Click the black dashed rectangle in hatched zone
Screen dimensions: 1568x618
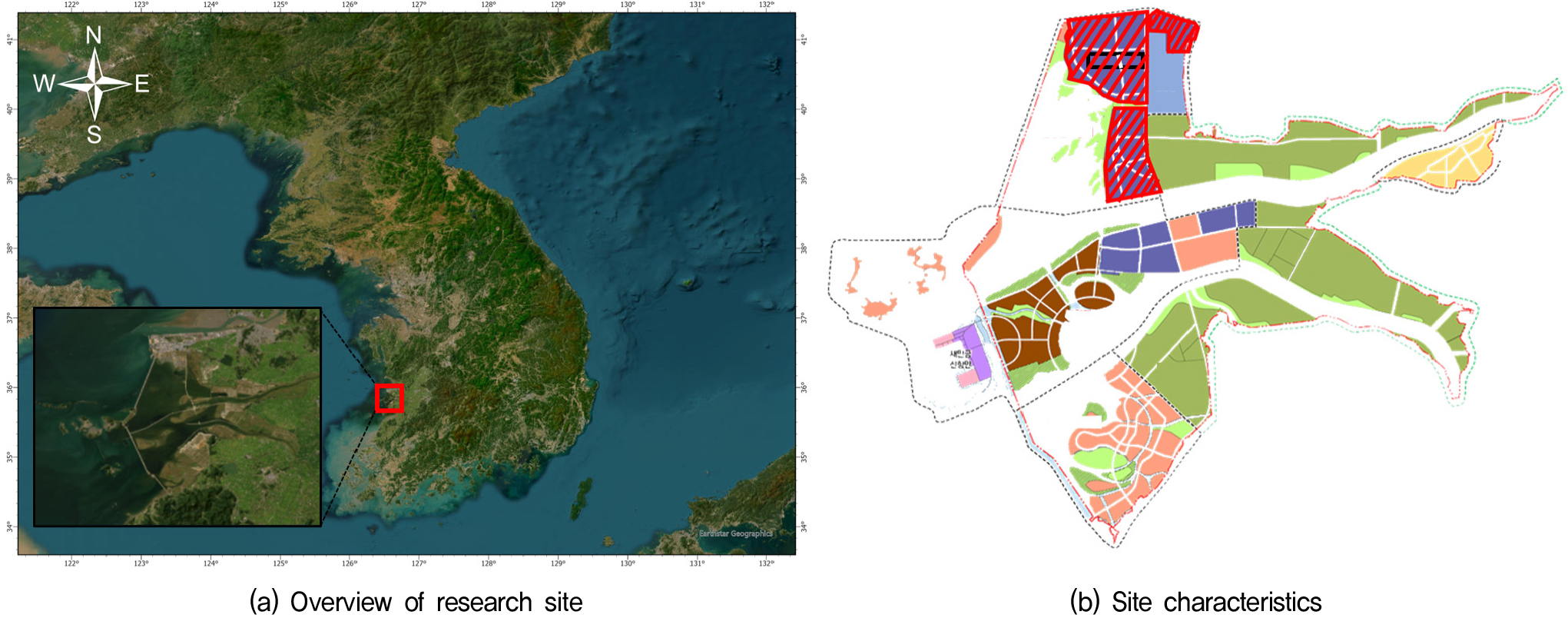pos(1116,61)
